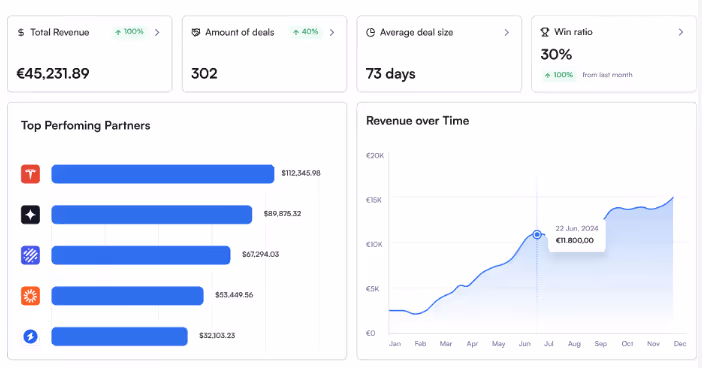The width and height of the screenshot is (702, 368).
Task: Expand Average deal size card chevron
Action: tap(506, 32)
